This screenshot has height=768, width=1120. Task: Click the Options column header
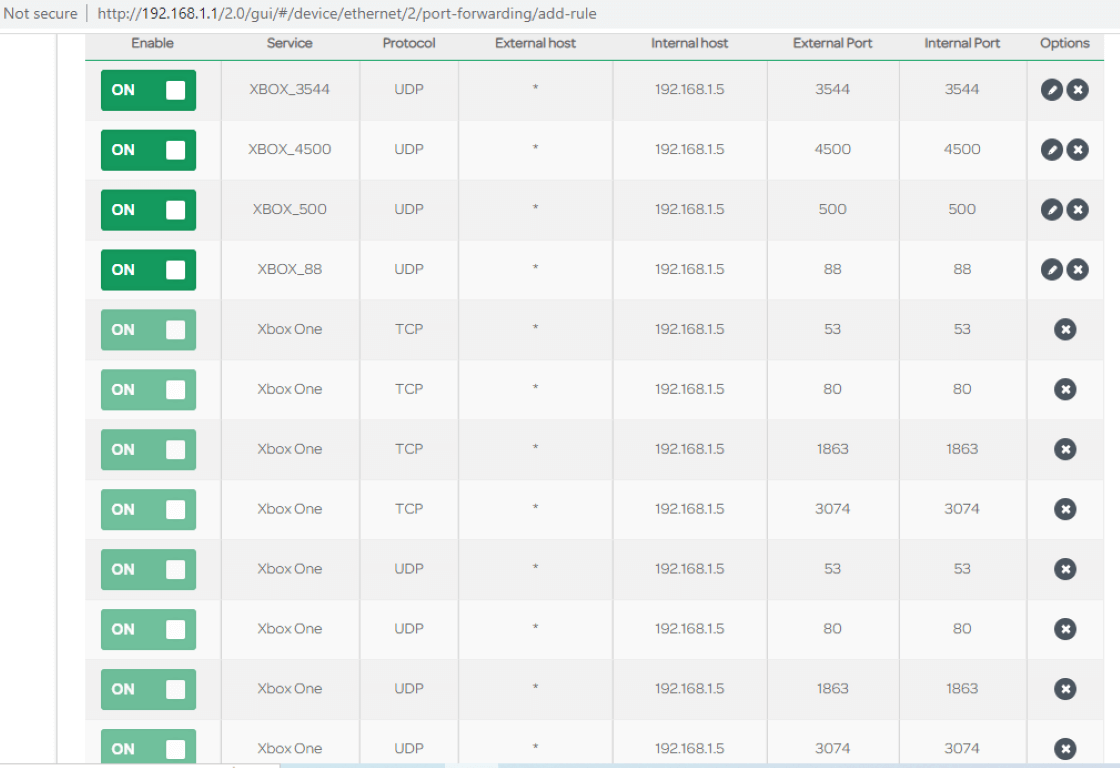click(x=1064, y=43)
